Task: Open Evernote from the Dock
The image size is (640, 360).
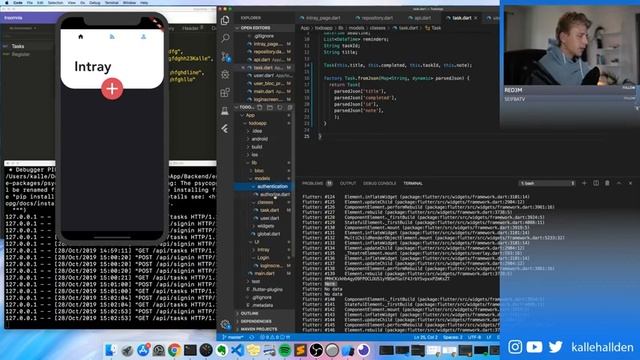Action: [222, 350]
